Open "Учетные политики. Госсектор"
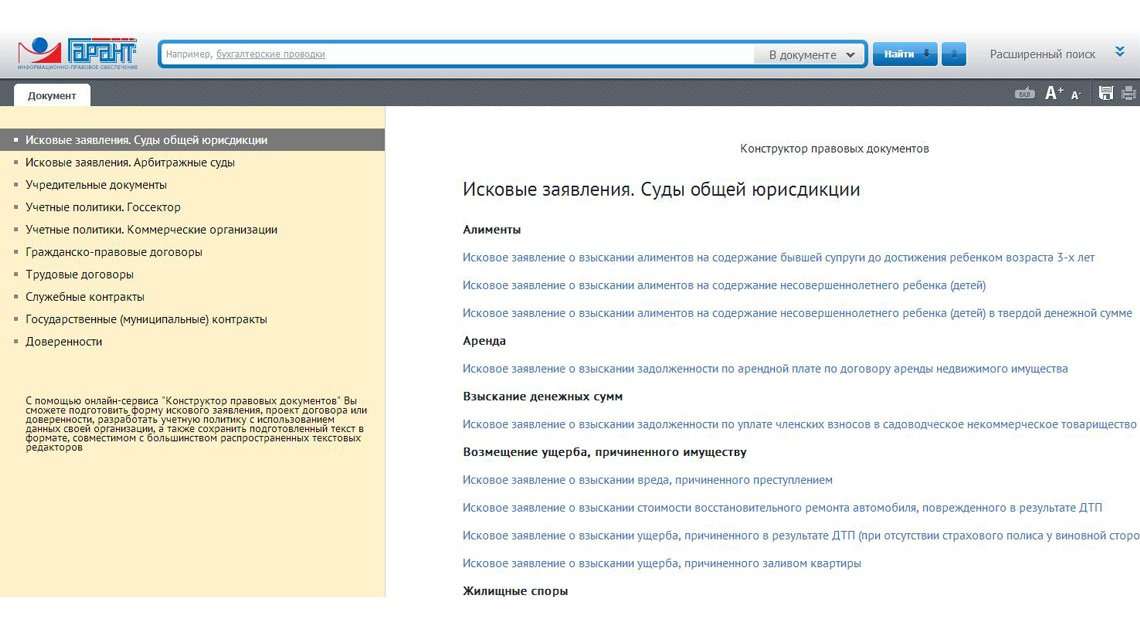 [x=103, y=207]
